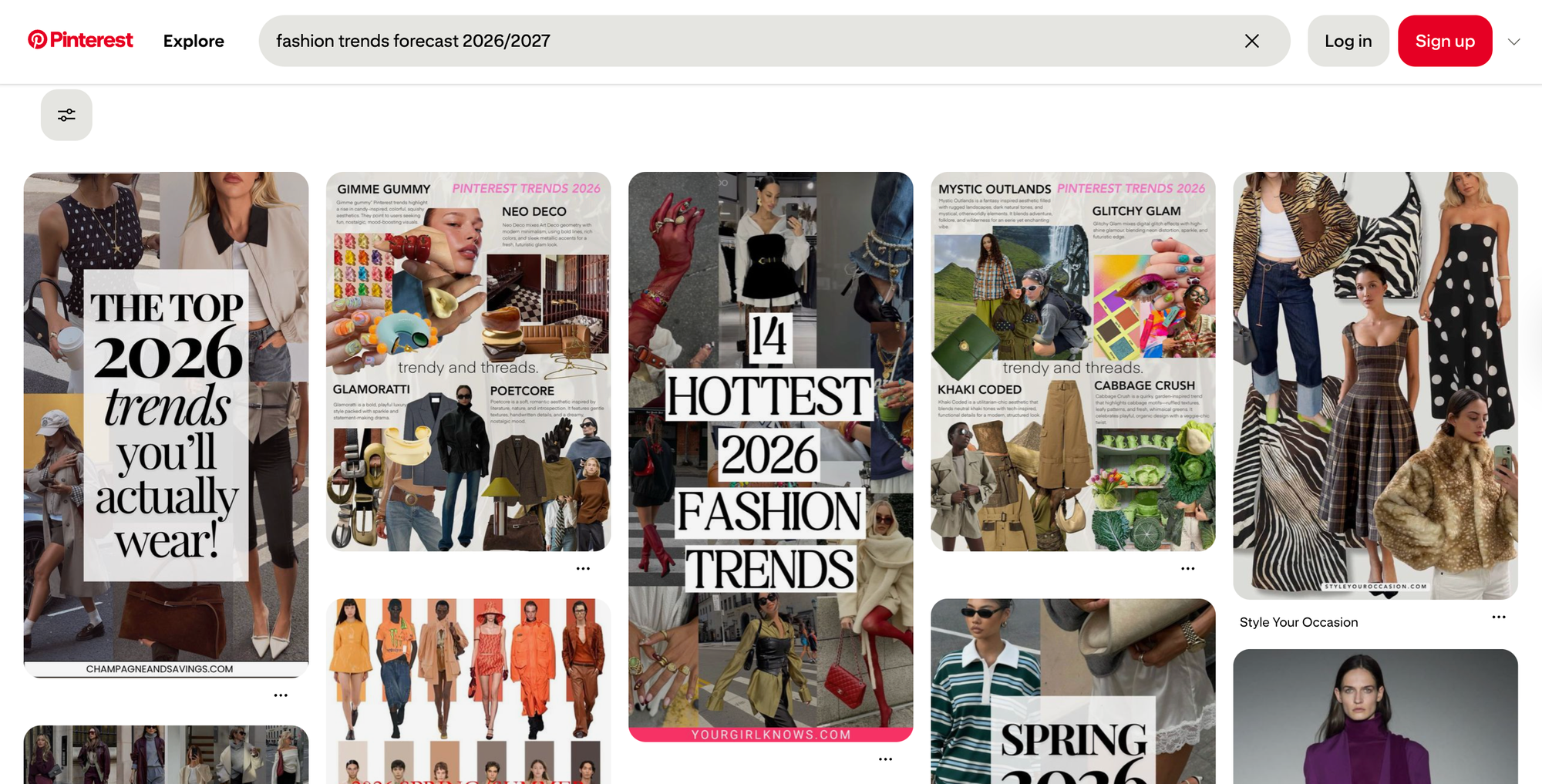Screen dimensions: 1542x784
Task: Open Explore page
Action: (194, 41)
